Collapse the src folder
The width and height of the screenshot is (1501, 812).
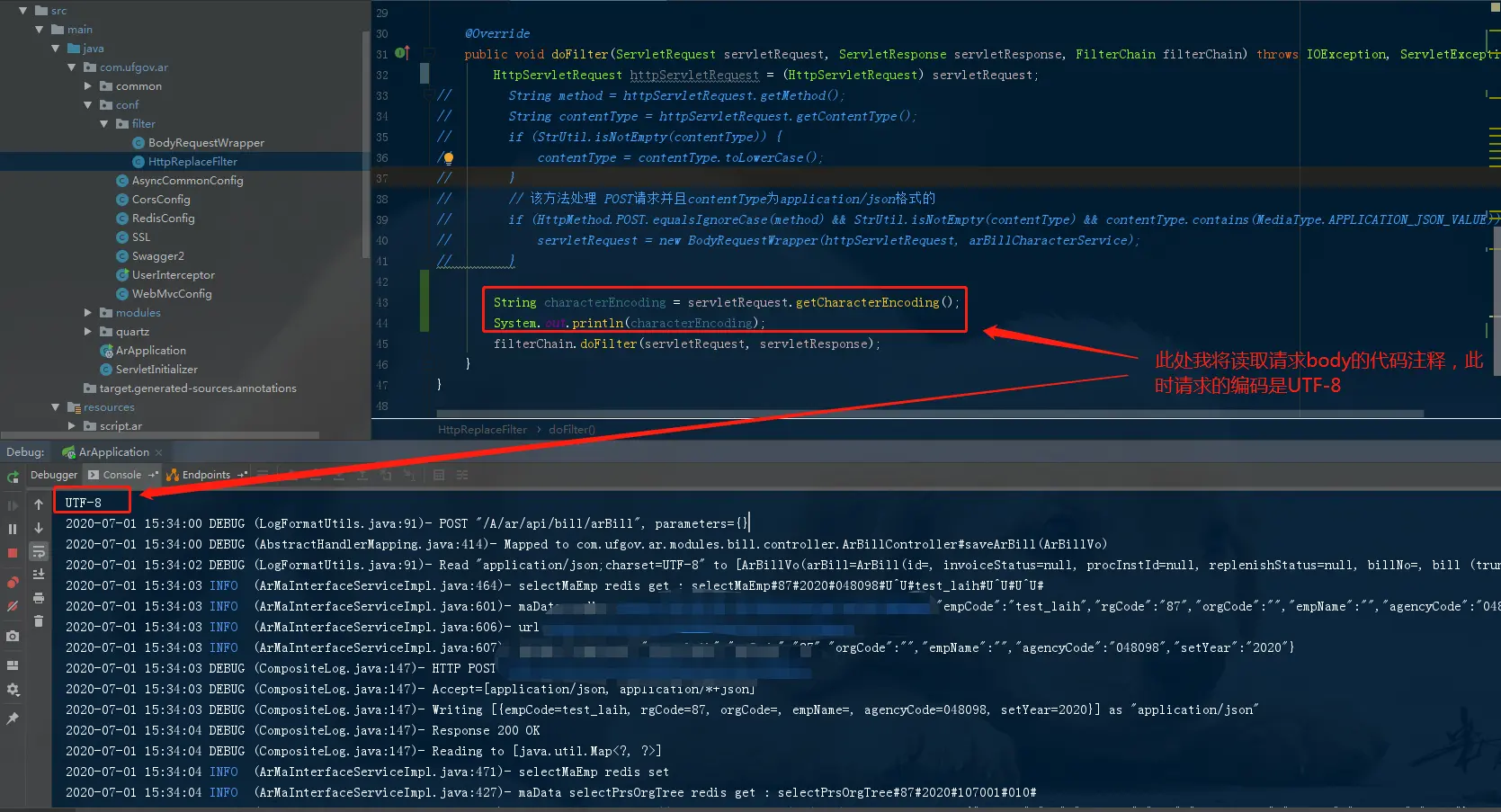[x=23, y=11]
